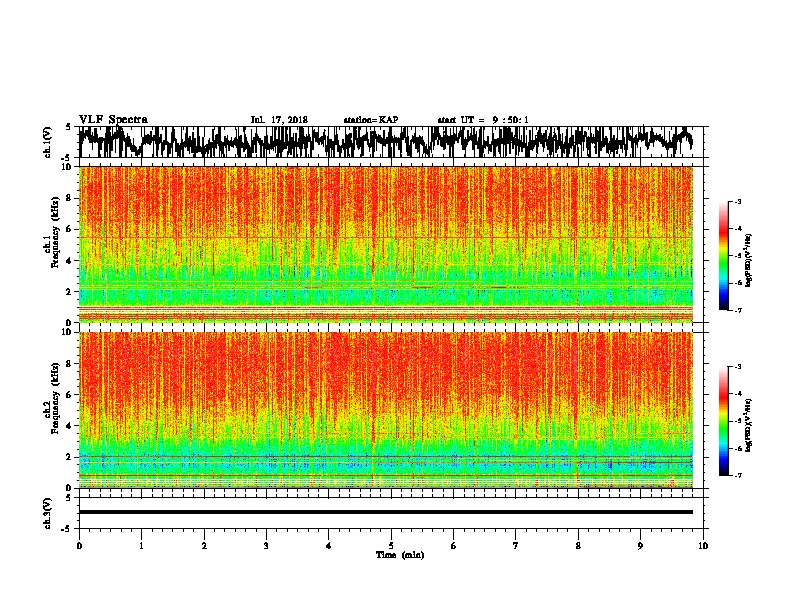Click the time axis tick label "3"

tap(266, 546)
